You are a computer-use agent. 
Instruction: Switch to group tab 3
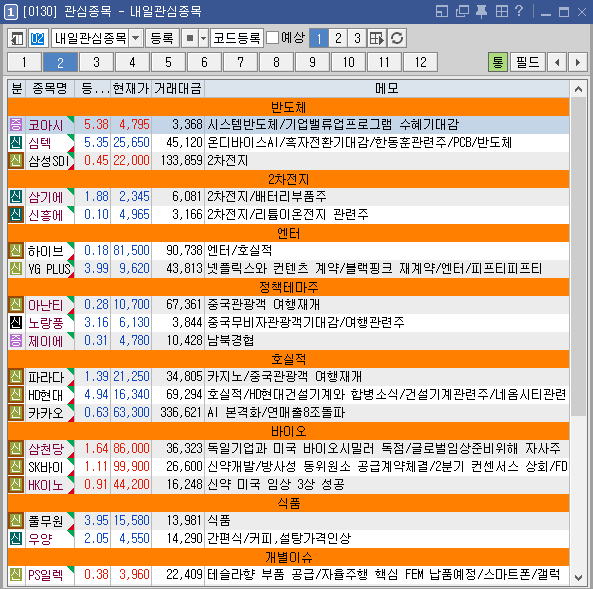pos(96,62)
